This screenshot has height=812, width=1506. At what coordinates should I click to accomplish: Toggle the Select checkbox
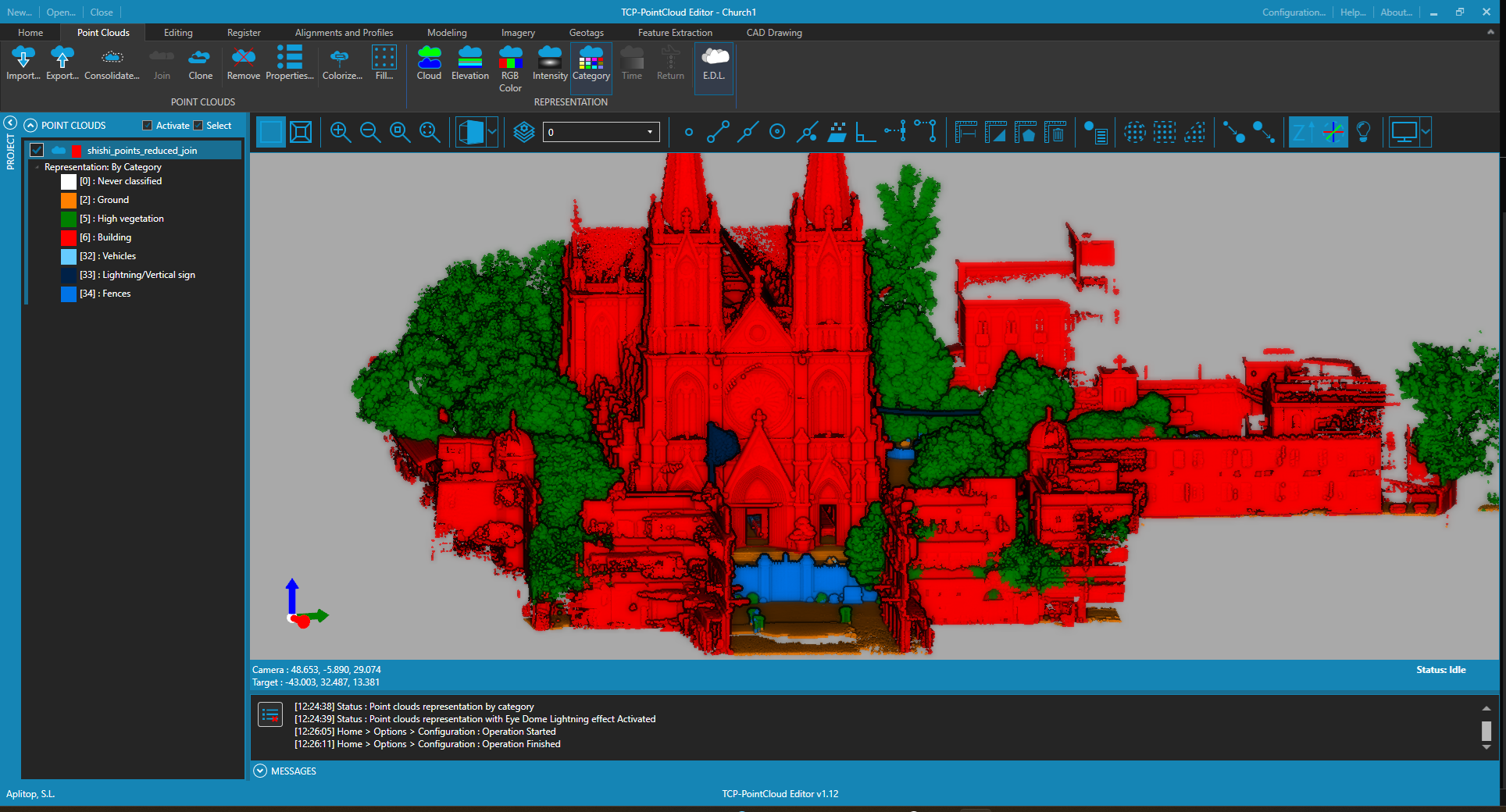tap(198, 126)
